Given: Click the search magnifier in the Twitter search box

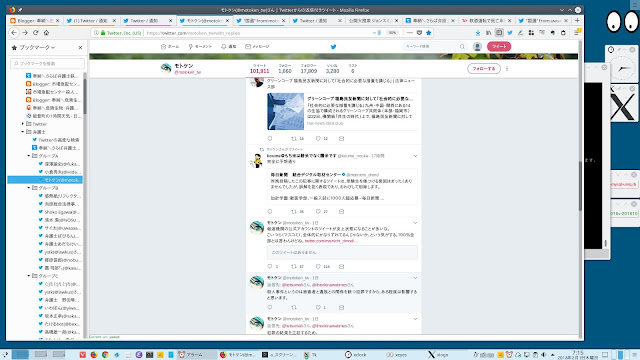Looking at the screenshot, I should pyautogui.click(x=462, y=47).
